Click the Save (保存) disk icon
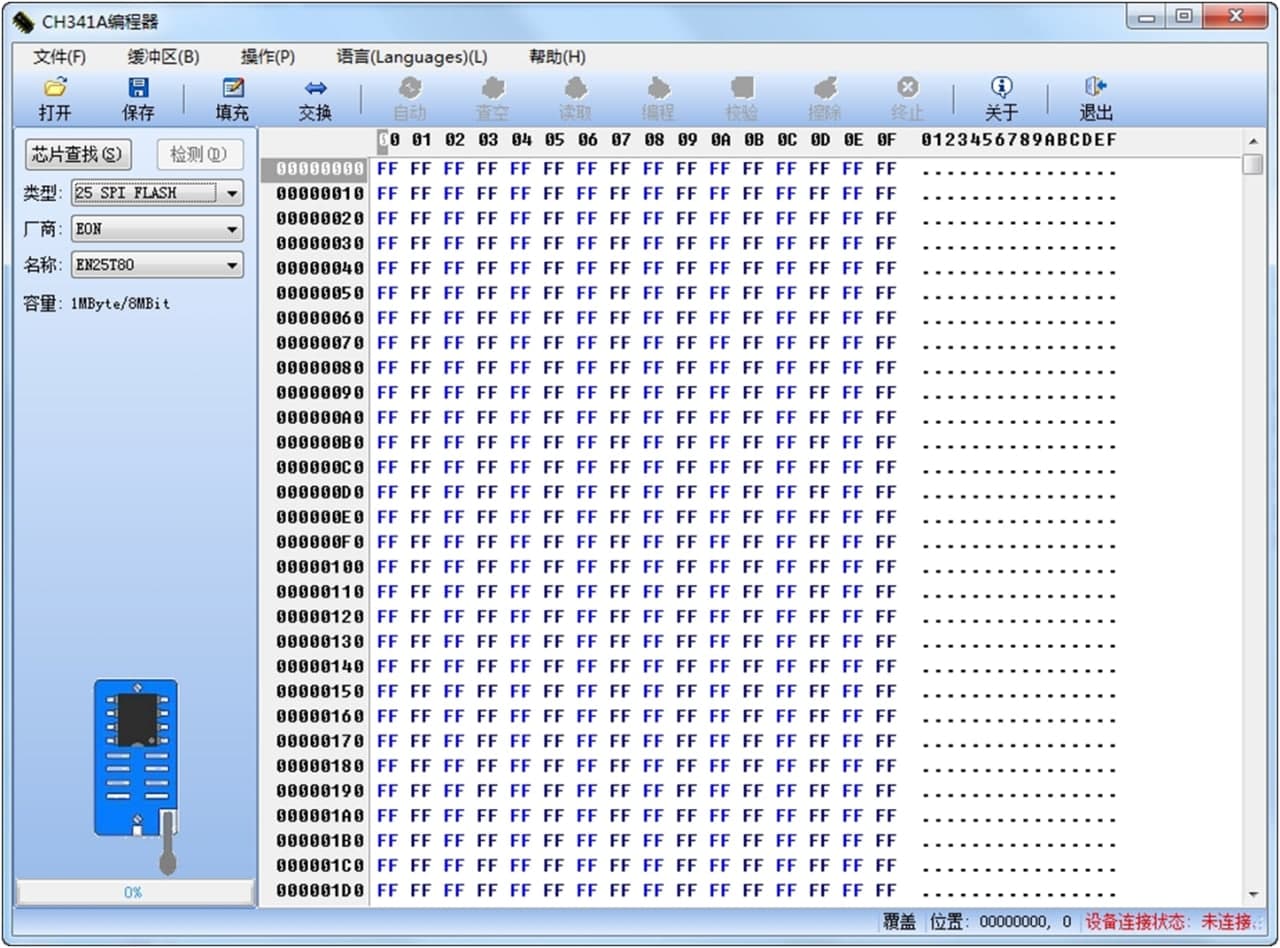1280x948 pixels. (x=138, y=87)
